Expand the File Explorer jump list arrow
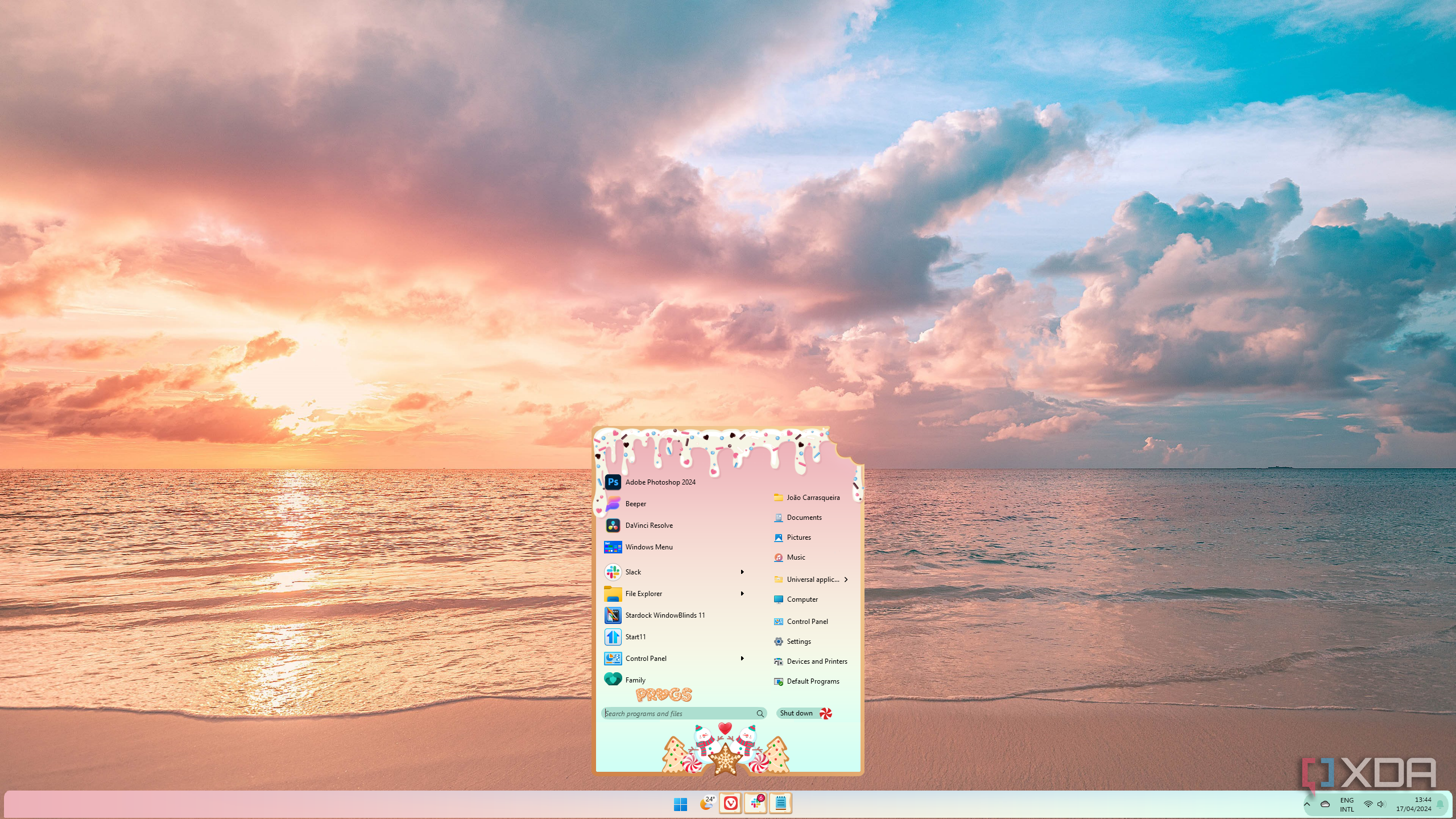Screen dimensions: 1456x819 tap(742, 594)
